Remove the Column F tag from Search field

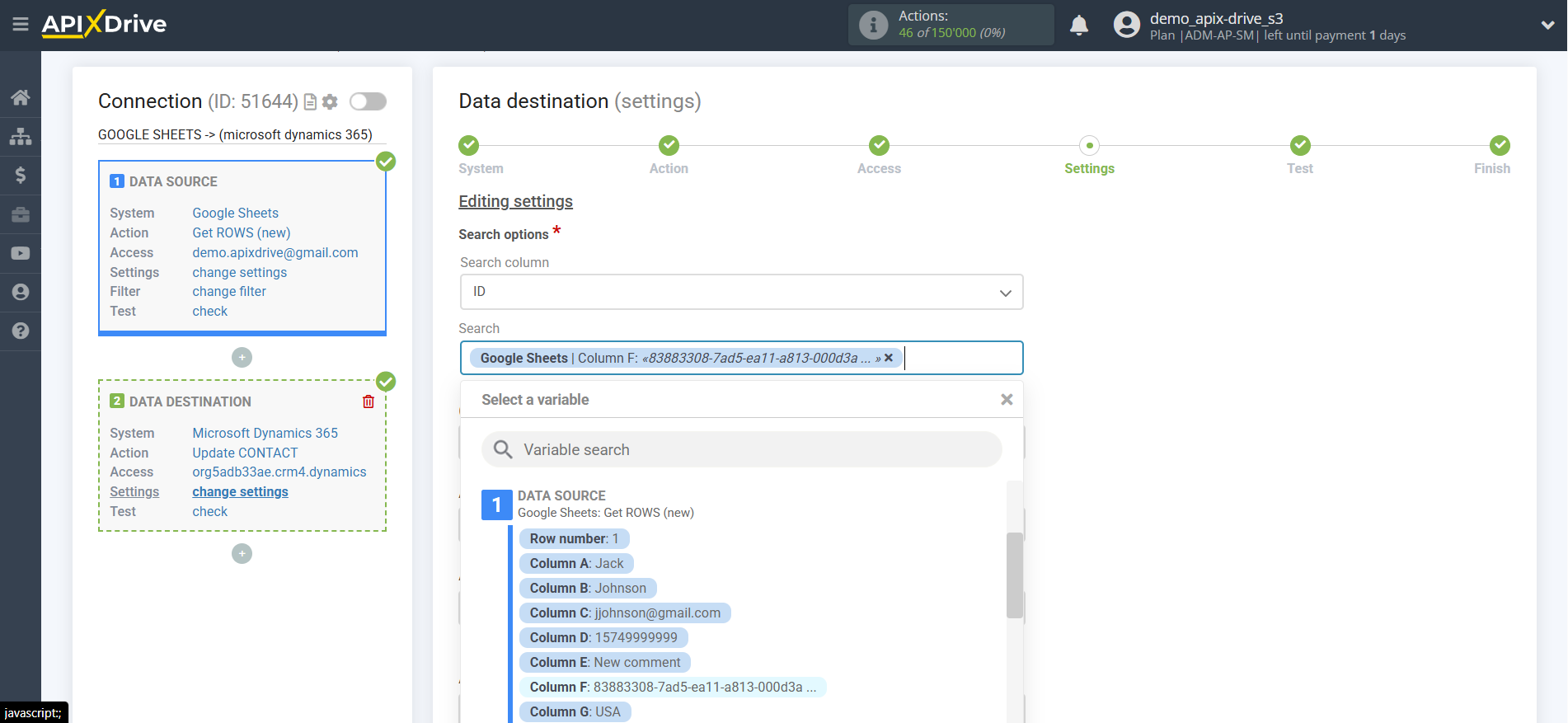(x=889, y=358)
